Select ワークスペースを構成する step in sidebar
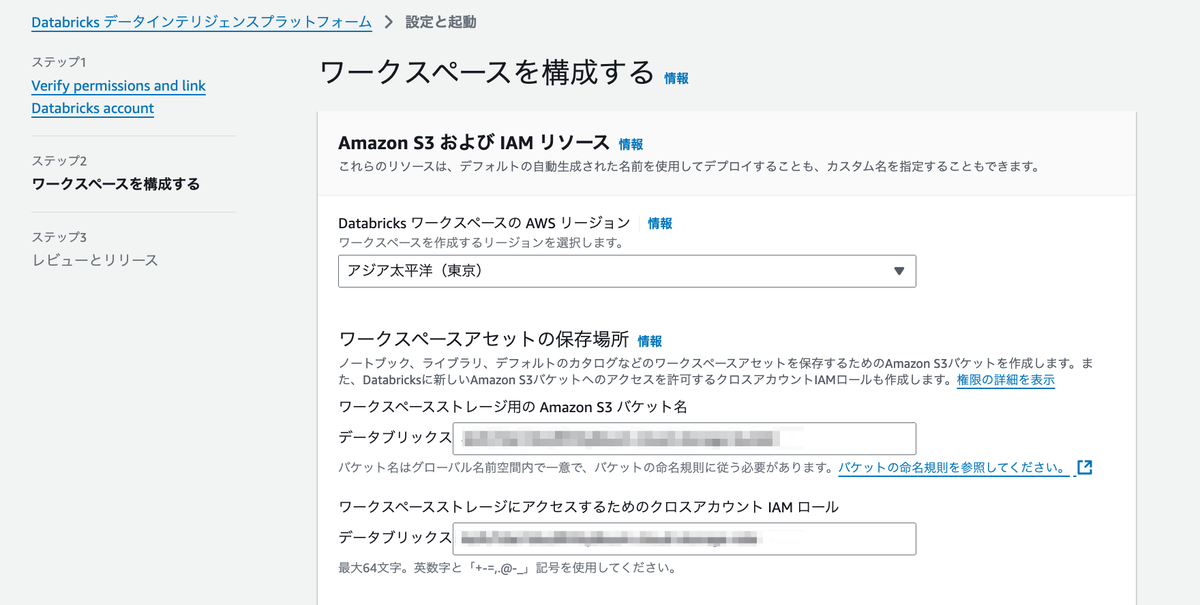1200x605 pixels. tap(115, 184)
